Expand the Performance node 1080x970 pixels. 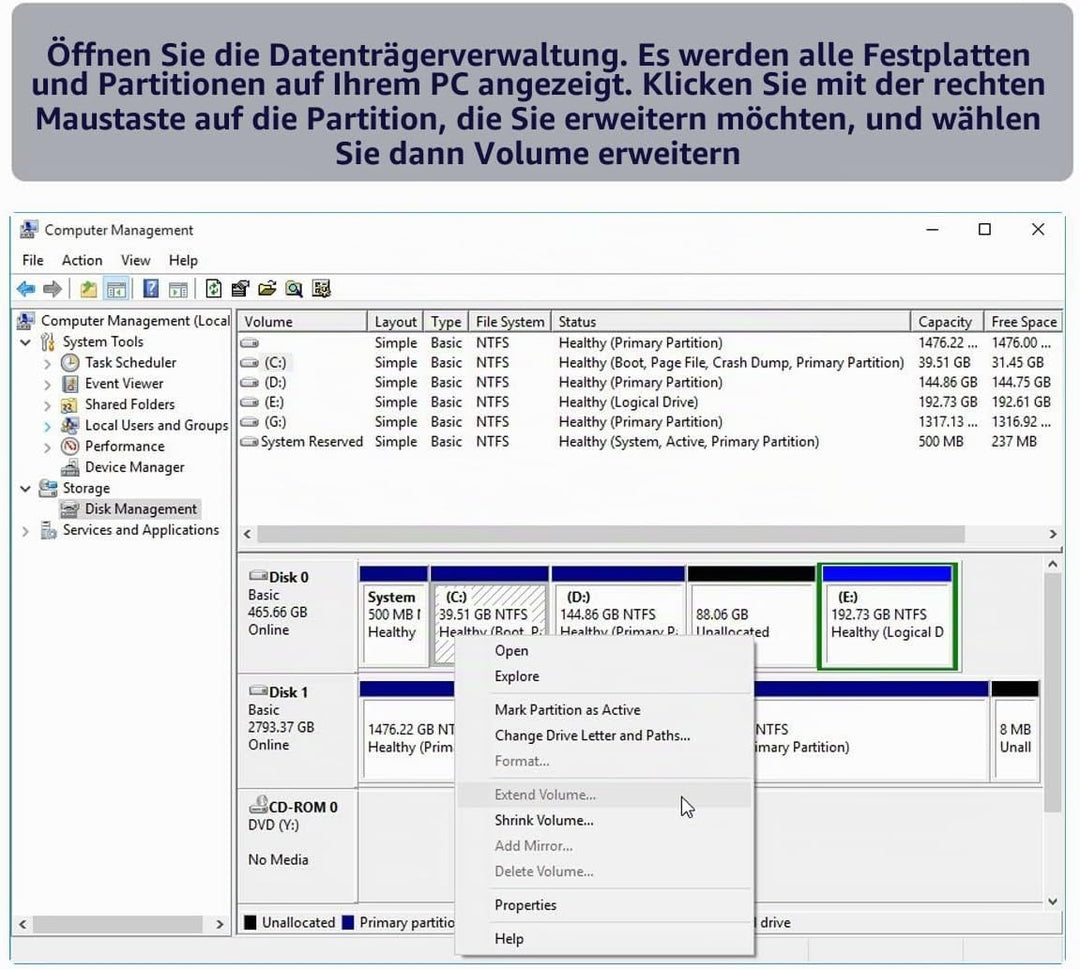[48, 446]
